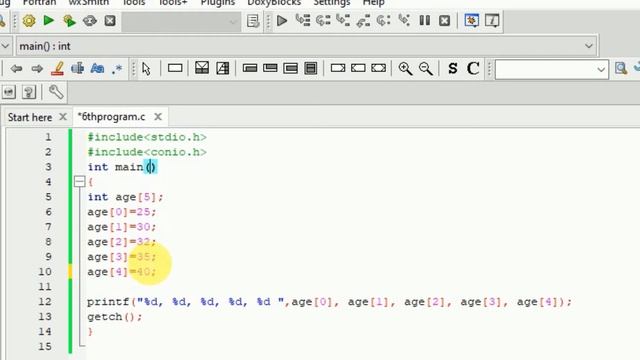This screenshot has width=640, height=360.
Task: Click the small icon left of question mark
Action: click(x=9, y=92)
